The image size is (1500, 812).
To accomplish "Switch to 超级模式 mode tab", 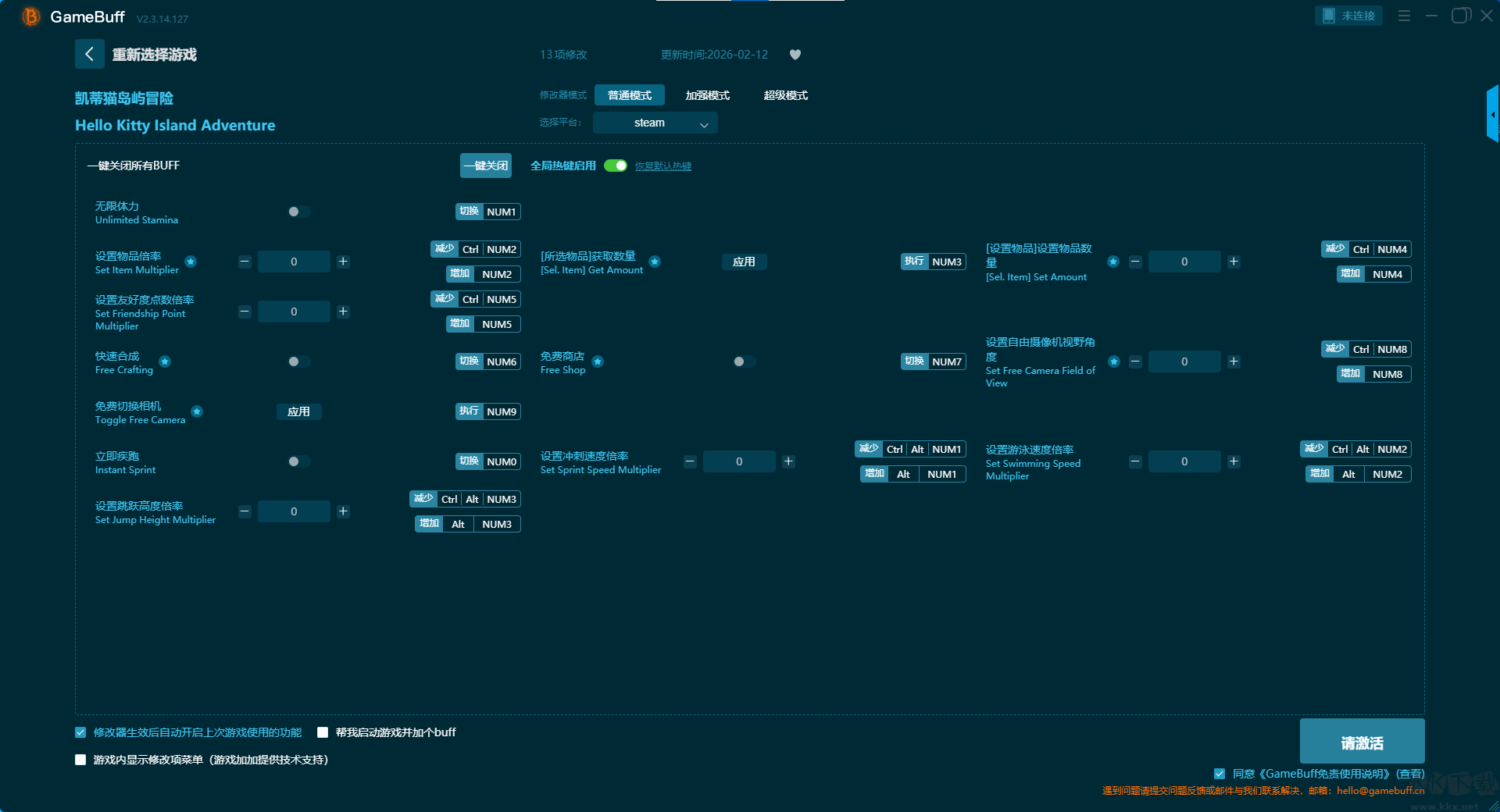I will (x=785, y=95).
